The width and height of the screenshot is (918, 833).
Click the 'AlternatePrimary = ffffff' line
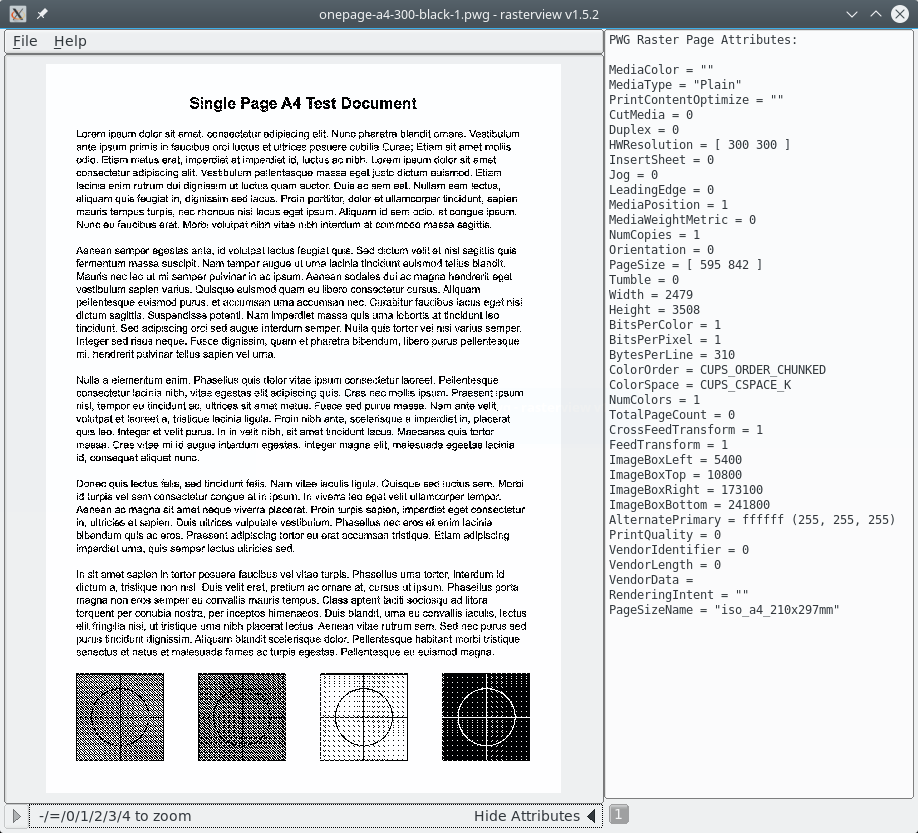[x=752, y=520]
